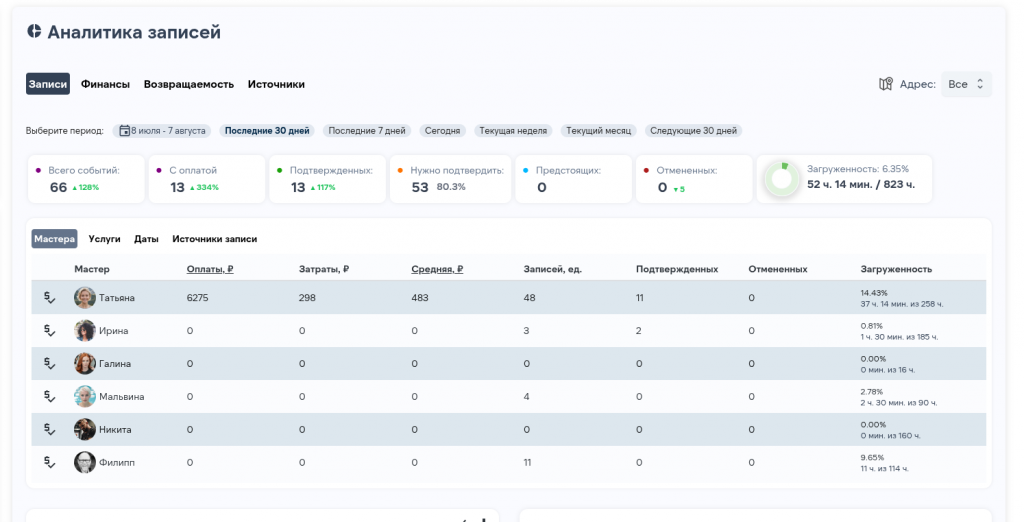
Task: Click the map icon beside Адрес
Action: 885,84
